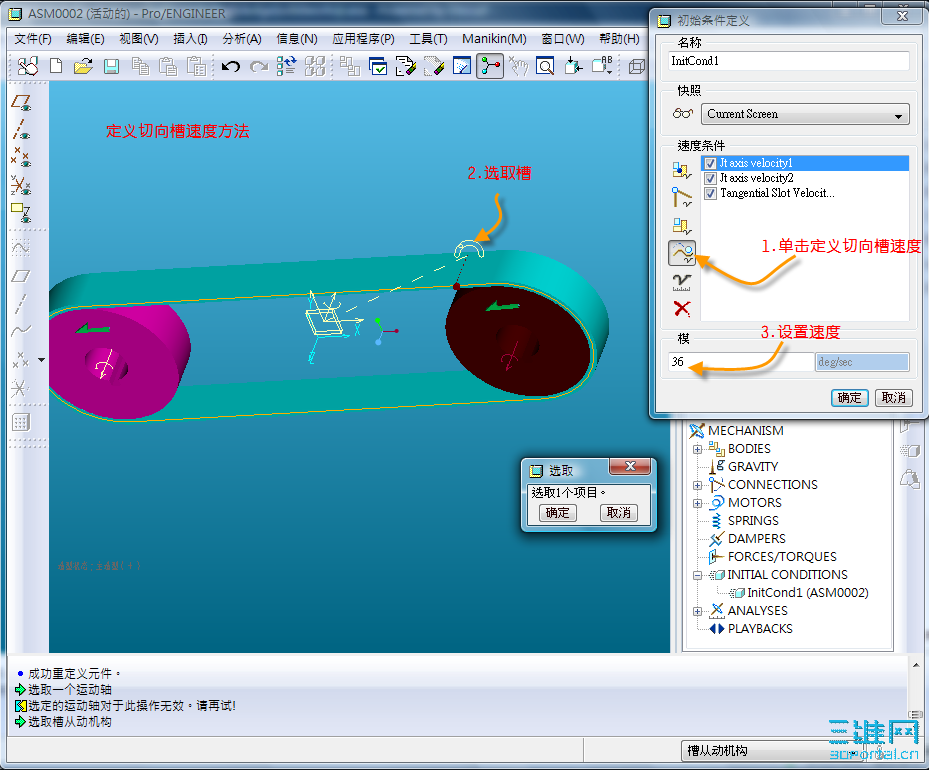Click the Open folder icon
The width and height of the screenshot is (929, 770).
(83, 66)
